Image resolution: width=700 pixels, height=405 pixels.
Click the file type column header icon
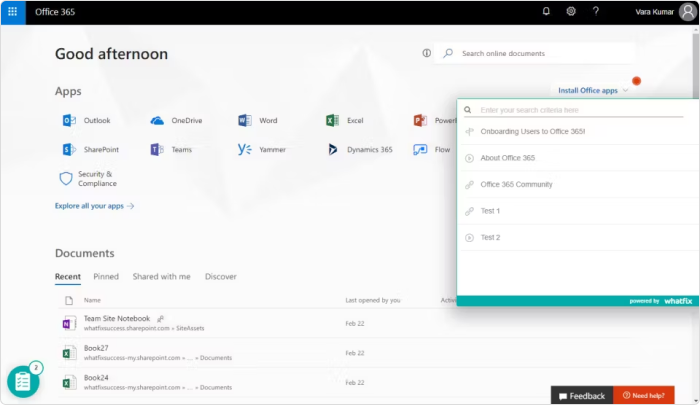(x=69, y=300)
